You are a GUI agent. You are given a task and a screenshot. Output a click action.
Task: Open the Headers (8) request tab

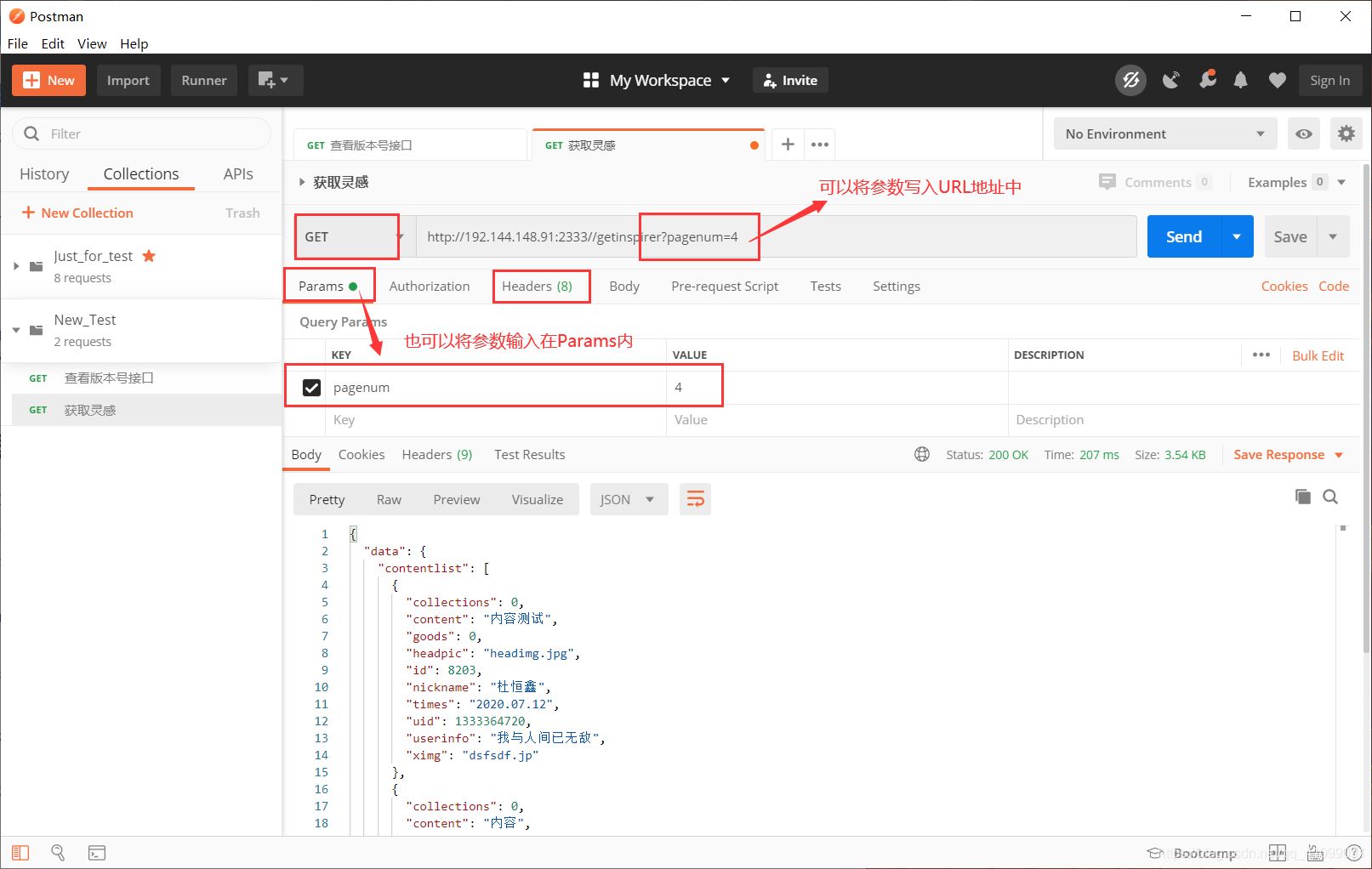coord(537,286)
